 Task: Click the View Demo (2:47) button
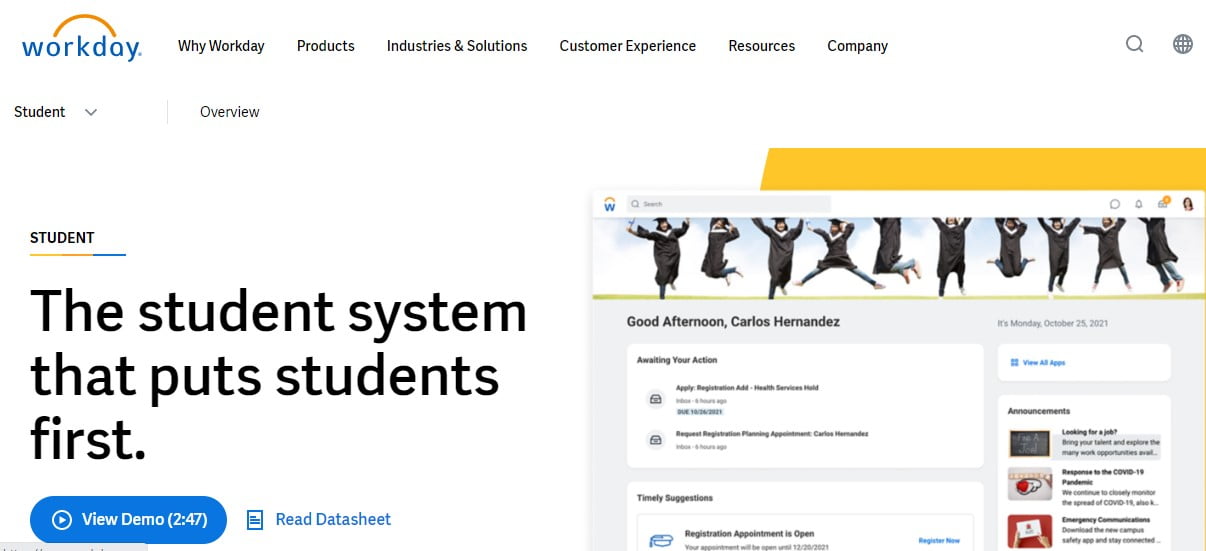point(128,520)
